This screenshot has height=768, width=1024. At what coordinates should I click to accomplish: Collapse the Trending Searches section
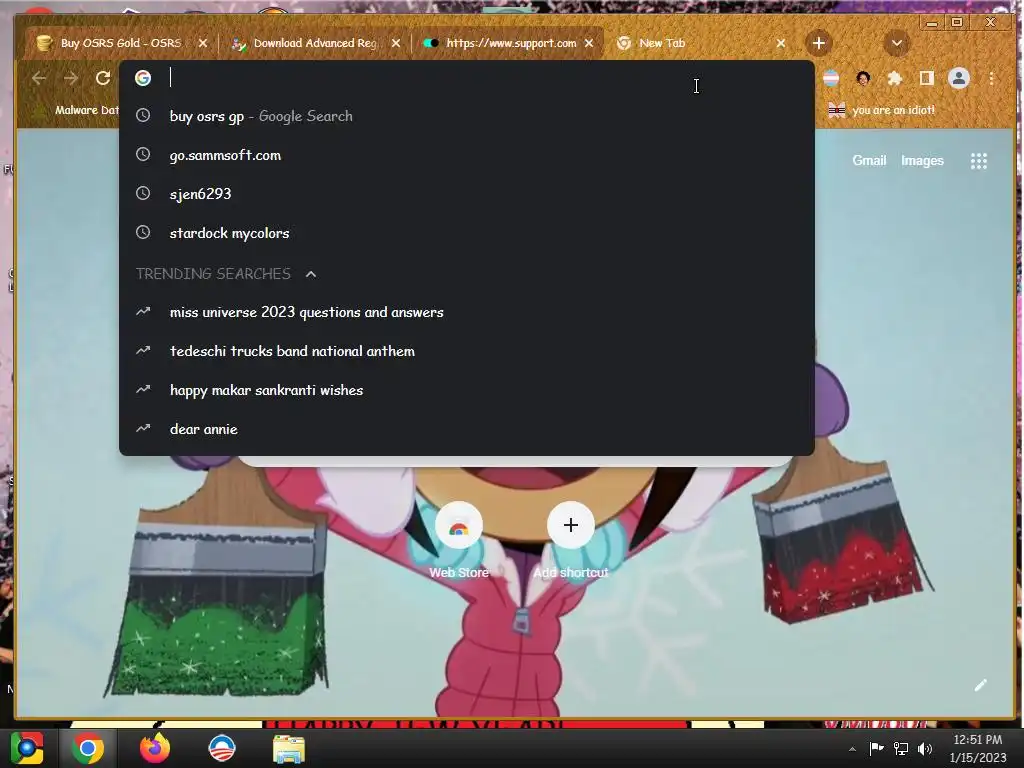[311, 274]
